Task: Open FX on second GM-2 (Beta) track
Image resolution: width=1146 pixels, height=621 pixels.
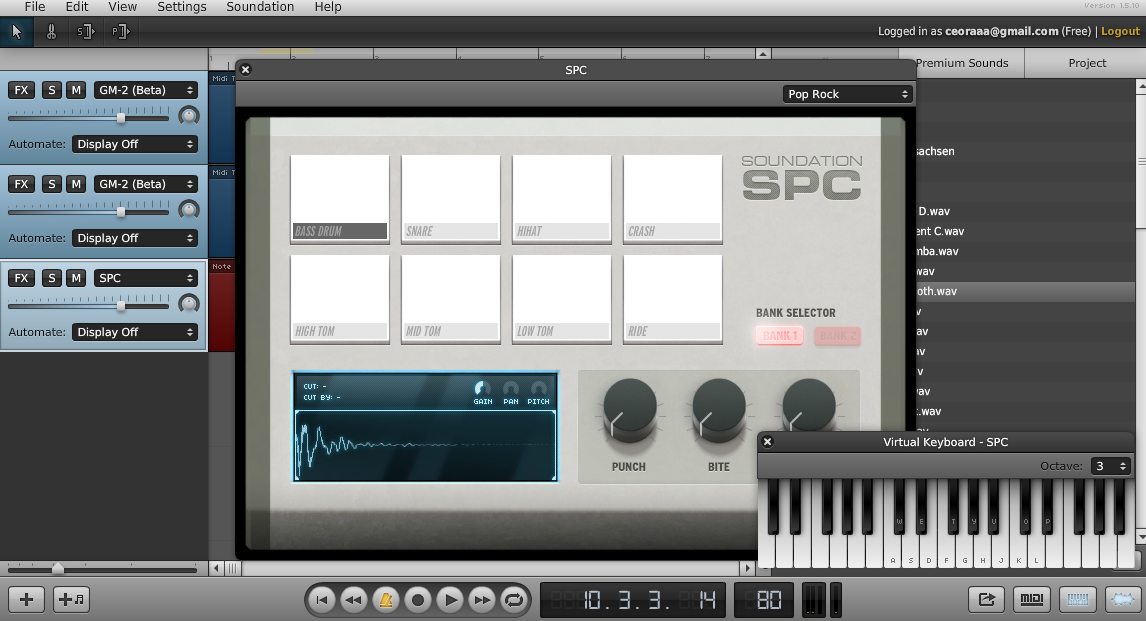Action: (21, 184)
